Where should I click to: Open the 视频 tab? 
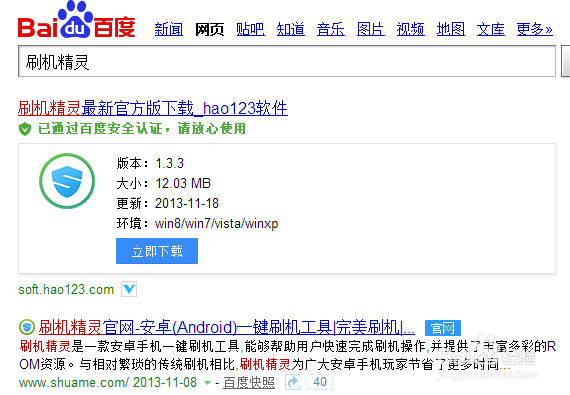[x=411, y=29]
